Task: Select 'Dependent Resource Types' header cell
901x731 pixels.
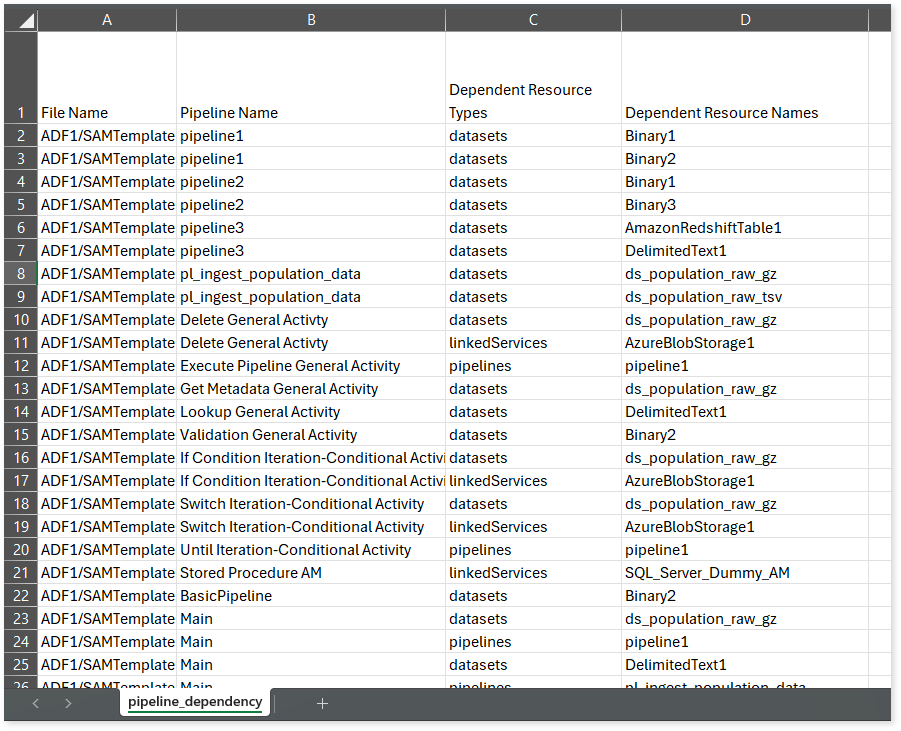Action: tap(533, 101)
